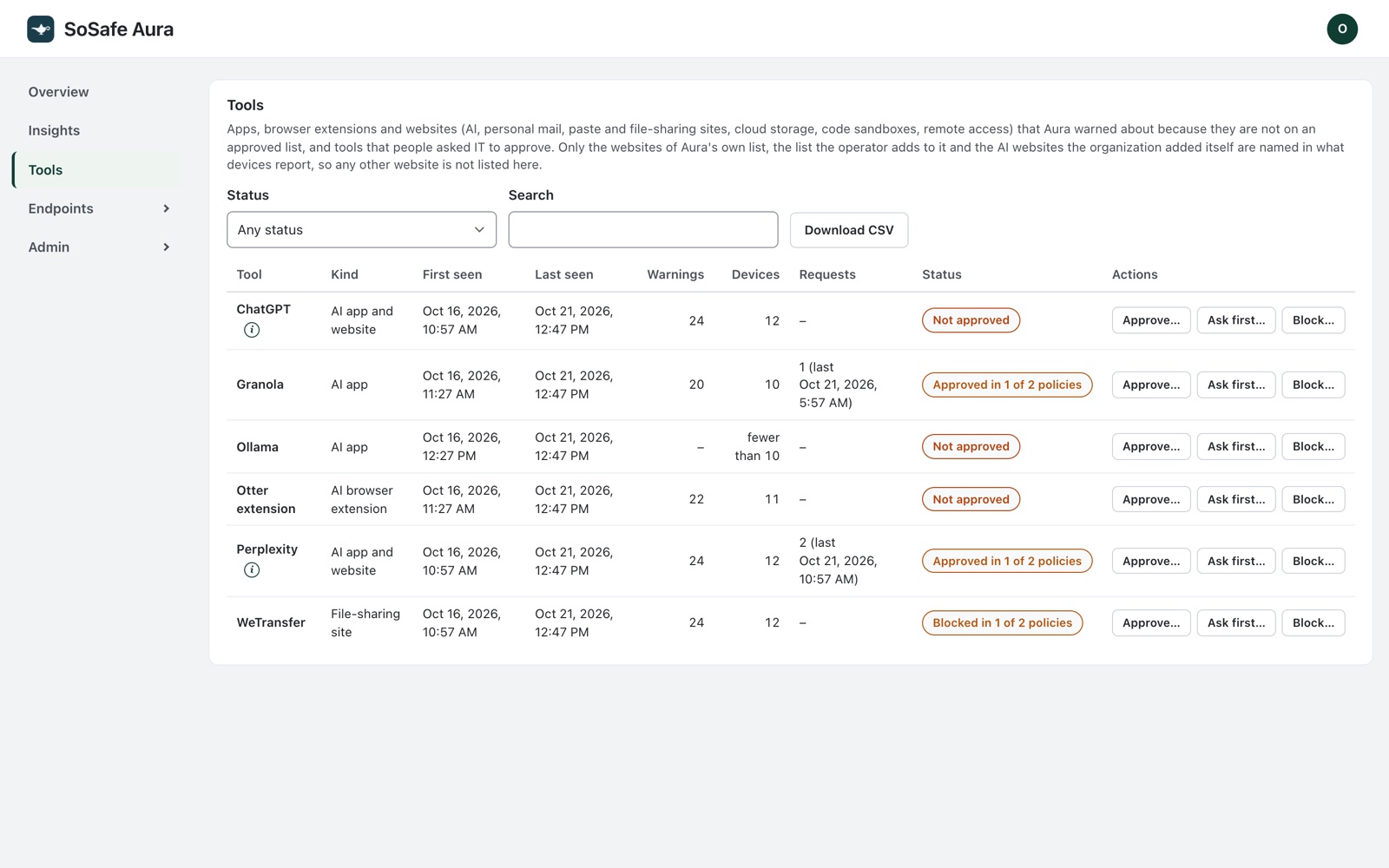Viewport: 1389px width, 868px height.
Task: Approve the ChatGPT tool
Action: (1151, 320)
